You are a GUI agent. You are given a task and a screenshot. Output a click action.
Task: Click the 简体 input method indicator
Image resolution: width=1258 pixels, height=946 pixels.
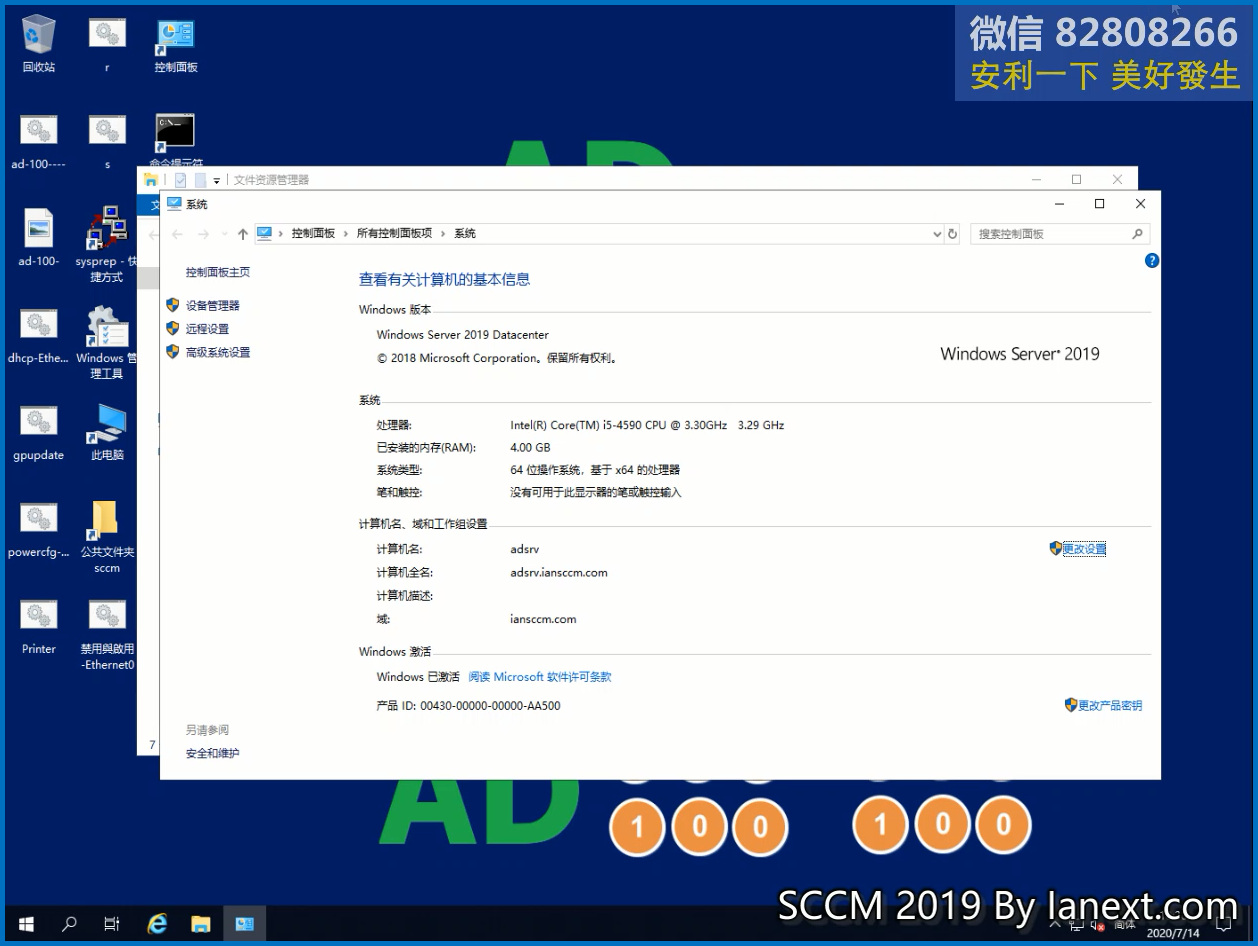(1123, 925)
